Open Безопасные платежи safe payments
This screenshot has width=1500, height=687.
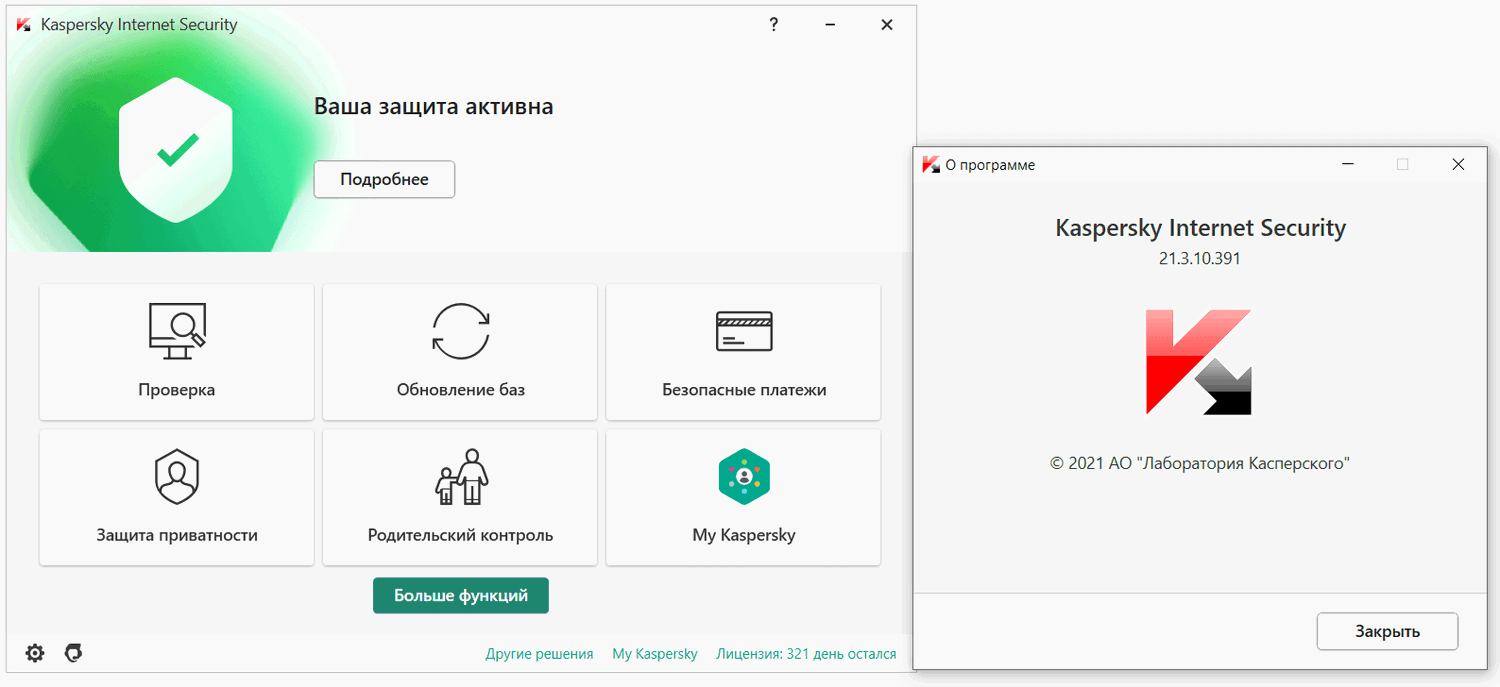(742, 351)
